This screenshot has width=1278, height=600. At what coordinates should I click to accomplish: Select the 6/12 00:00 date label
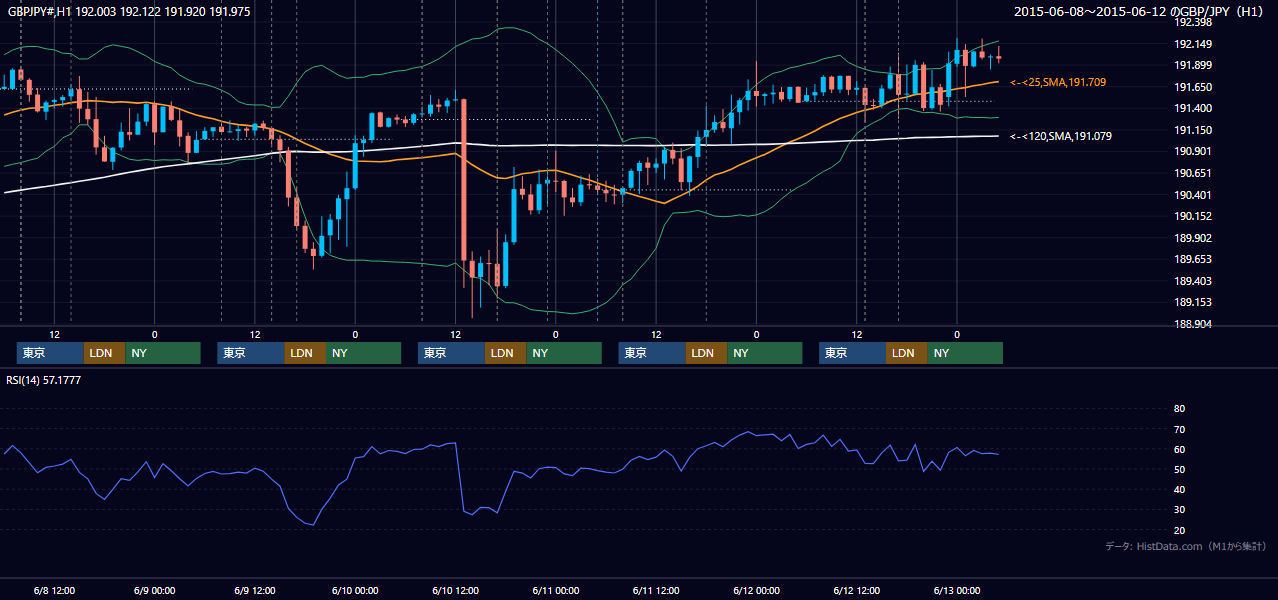755,591
